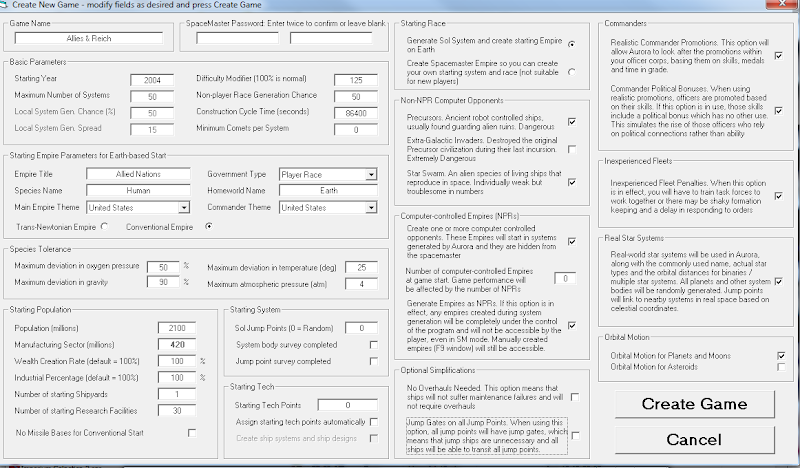
Task: Click the Difficulty Modifier field
Action: 356,80
